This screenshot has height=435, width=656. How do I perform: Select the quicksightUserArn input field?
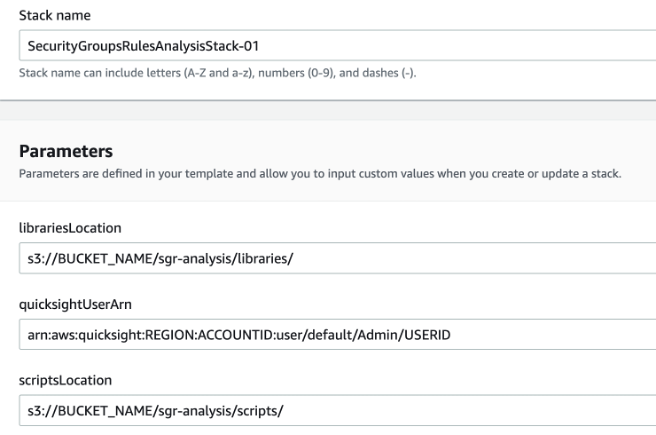coord(337,335)
